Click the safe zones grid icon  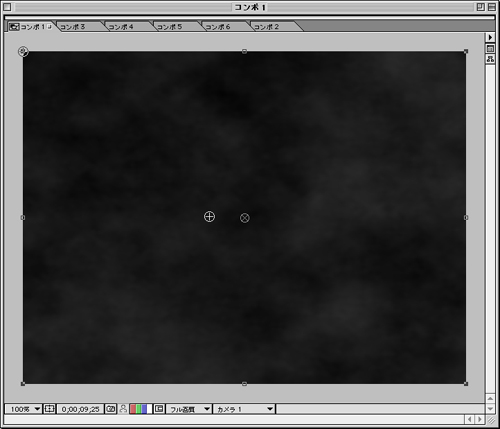pos(49,409)
